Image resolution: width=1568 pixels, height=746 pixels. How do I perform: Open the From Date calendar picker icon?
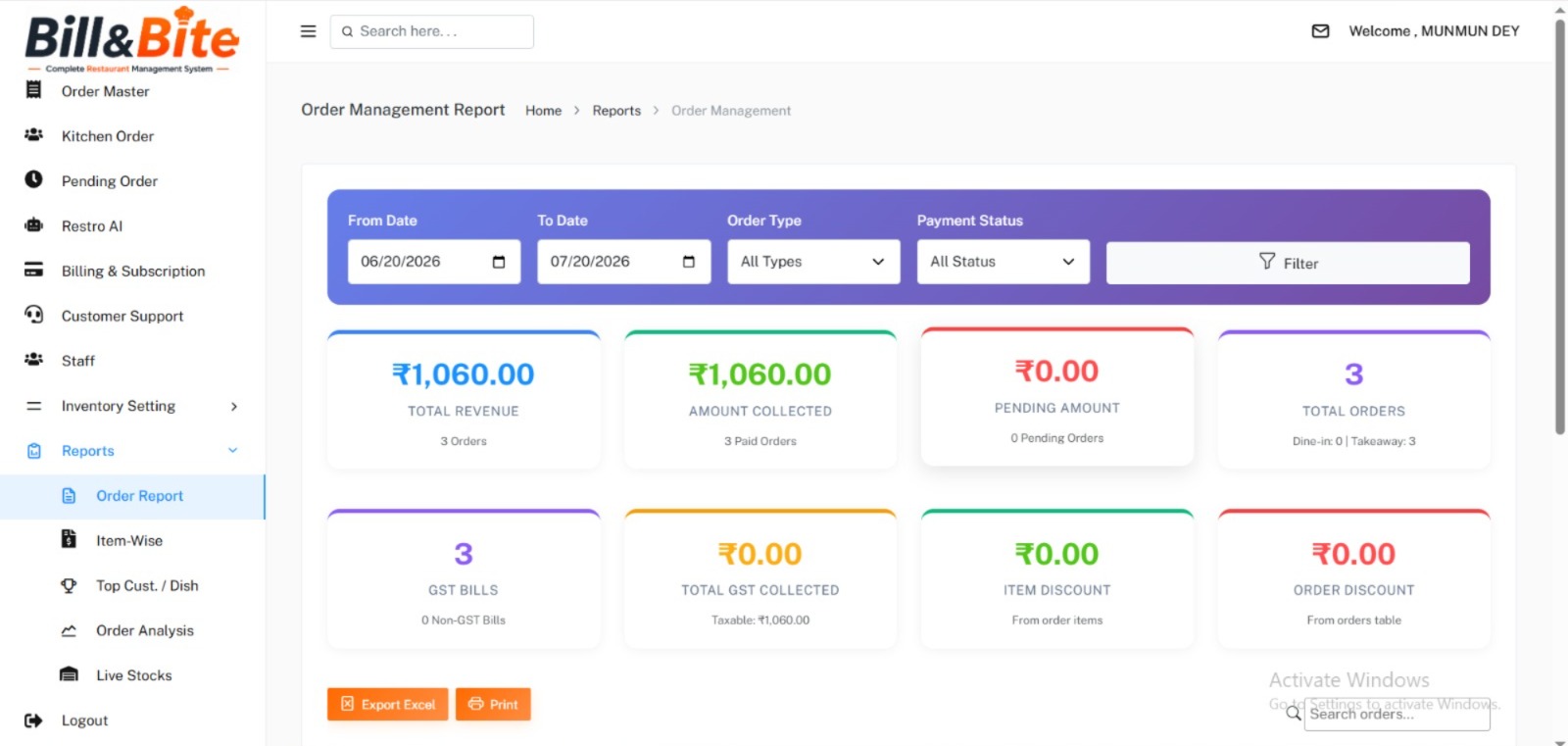pyautogui.click(x=499, y=262)
